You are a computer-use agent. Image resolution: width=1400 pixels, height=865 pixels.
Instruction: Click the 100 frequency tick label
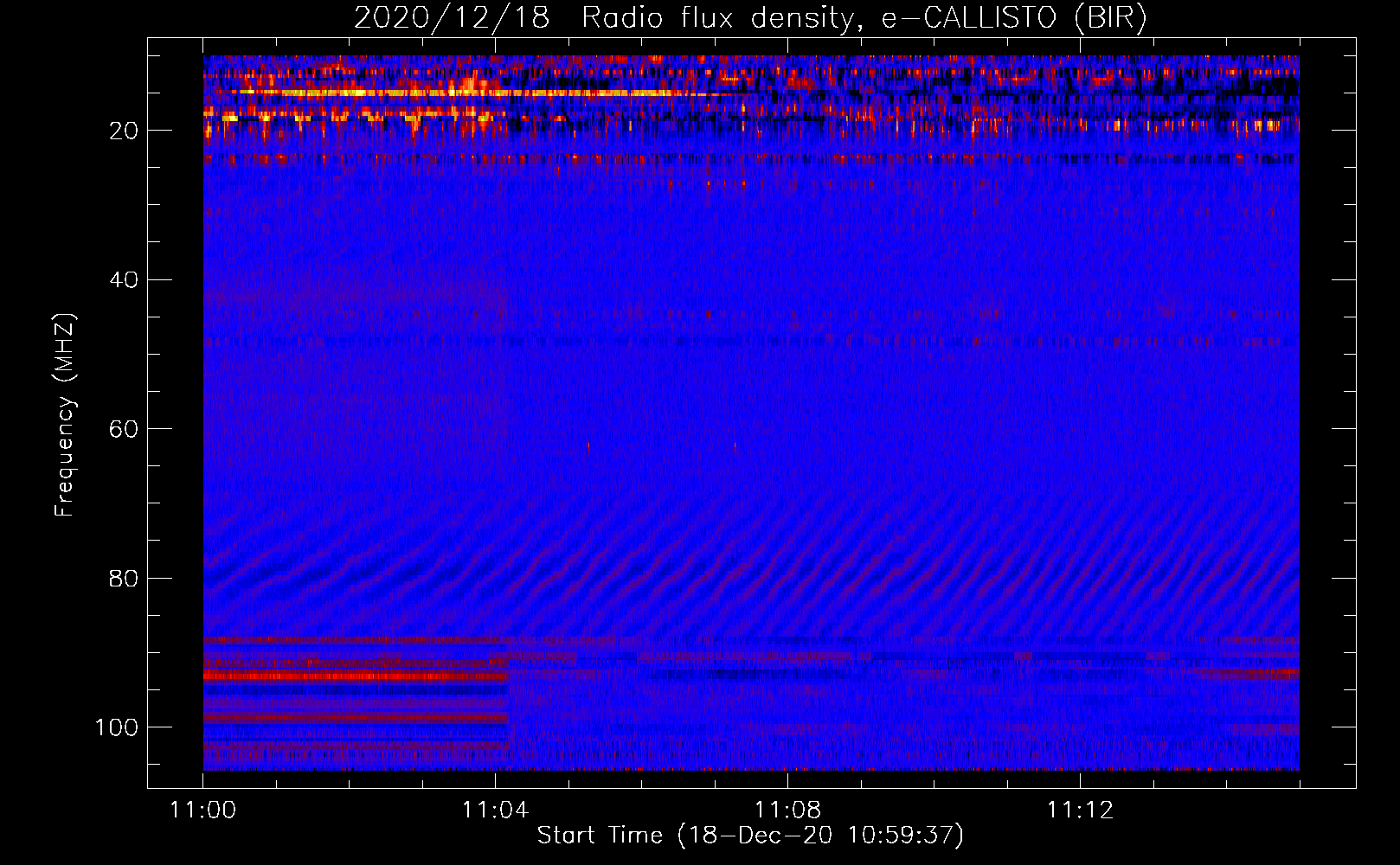coord(117,727)
